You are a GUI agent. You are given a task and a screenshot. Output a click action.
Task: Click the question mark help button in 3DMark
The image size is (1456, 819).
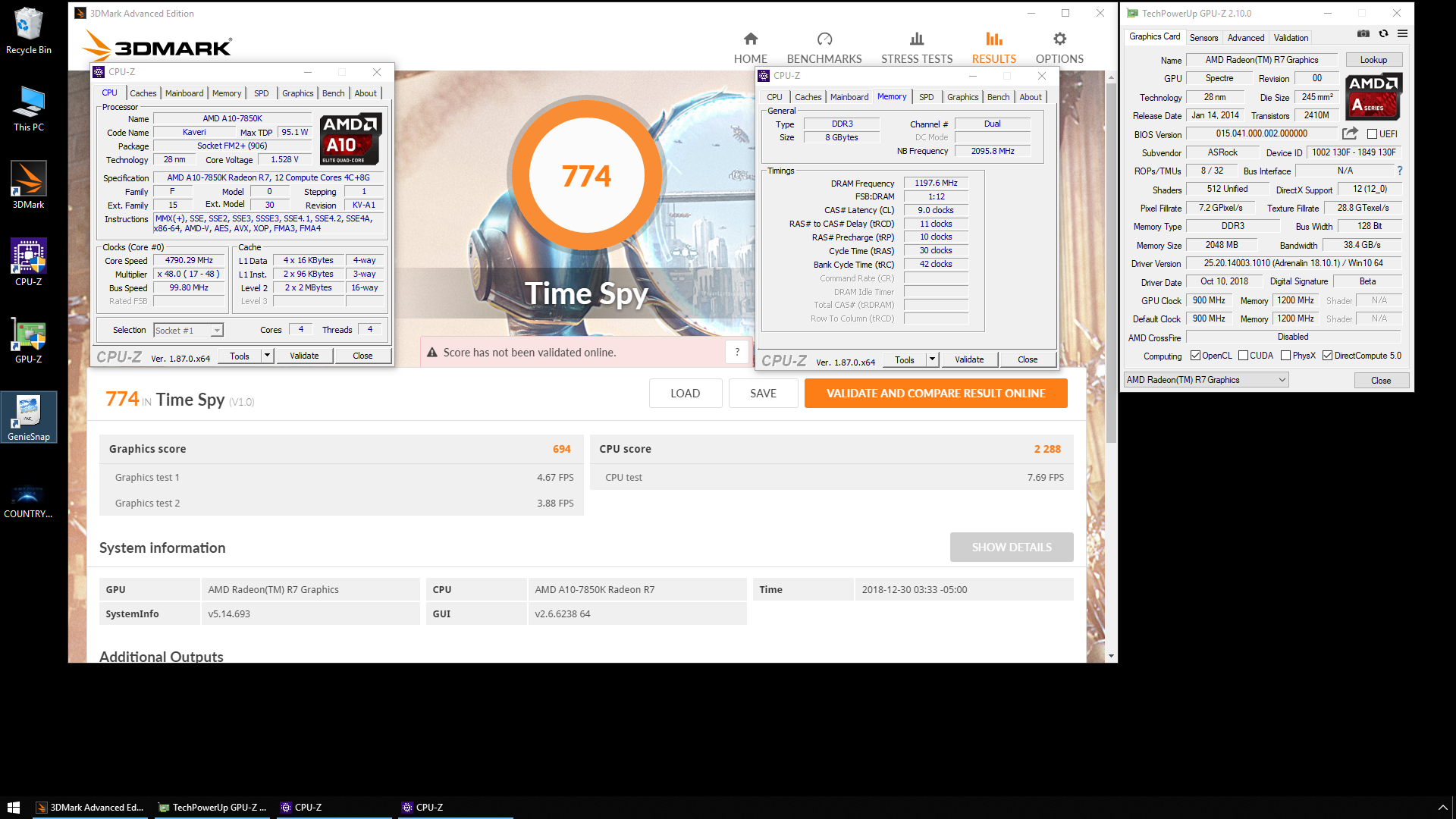tap(737, 352)
